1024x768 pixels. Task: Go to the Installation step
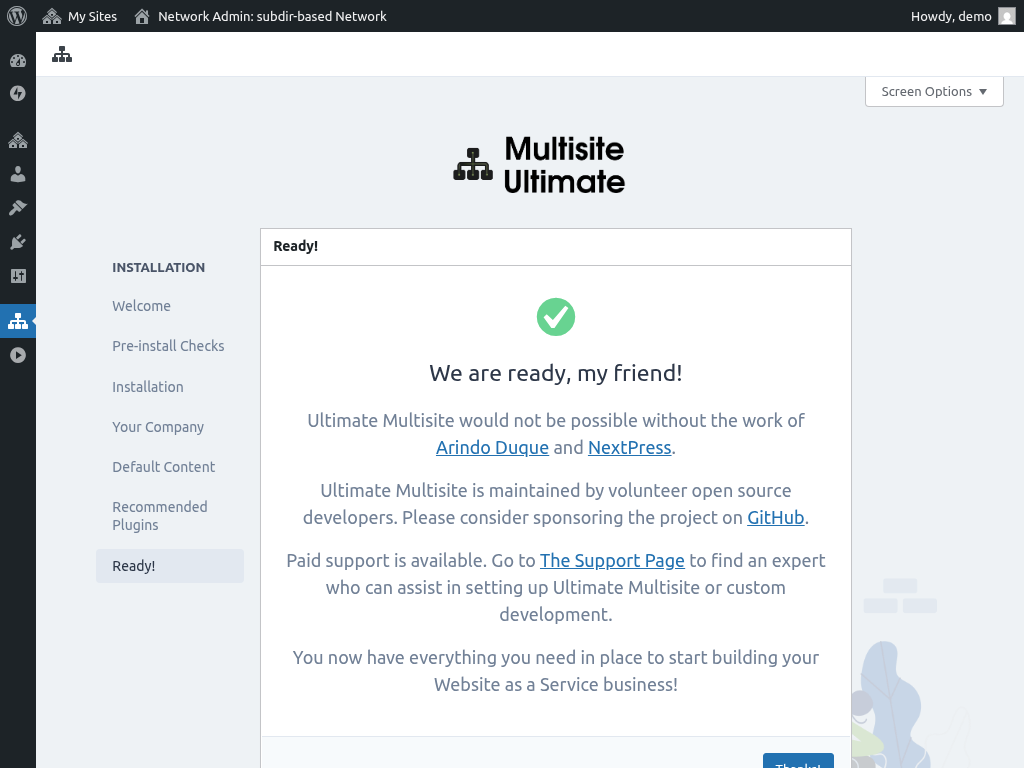[x=148, y=387]
